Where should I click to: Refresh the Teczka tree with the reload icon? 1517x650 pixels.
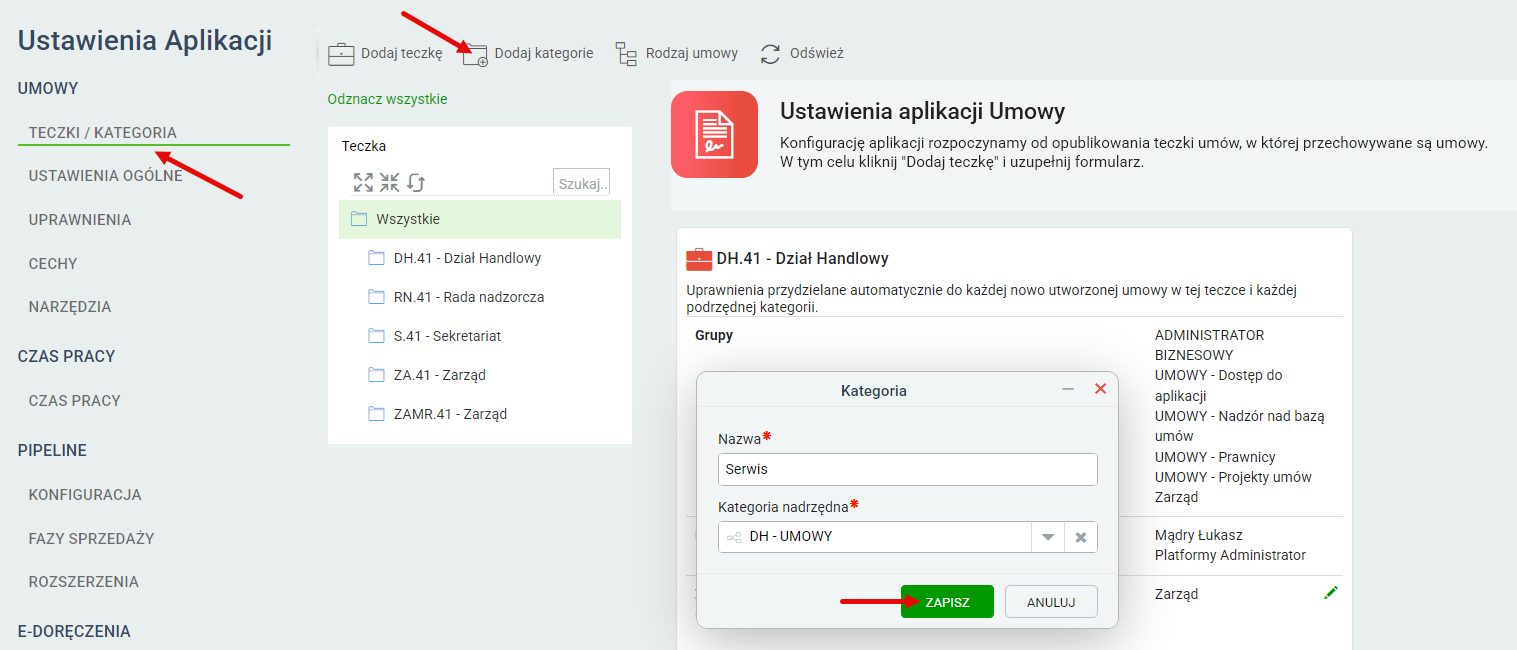(416, 182)
